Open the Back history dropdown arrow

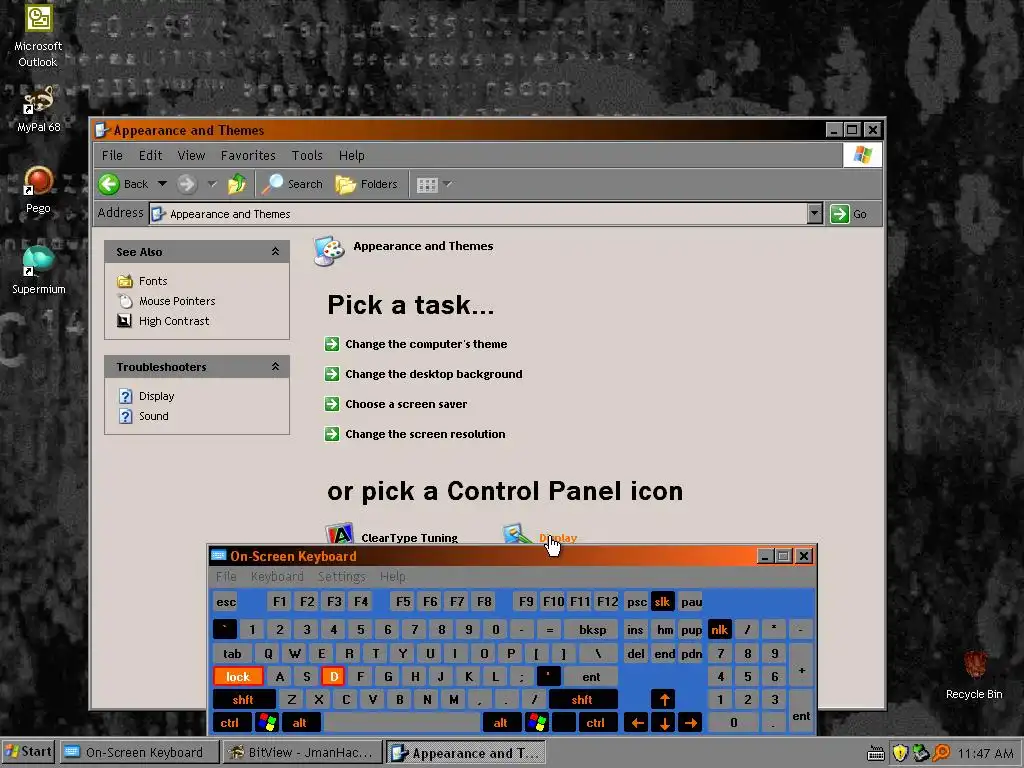coord(162,184)
